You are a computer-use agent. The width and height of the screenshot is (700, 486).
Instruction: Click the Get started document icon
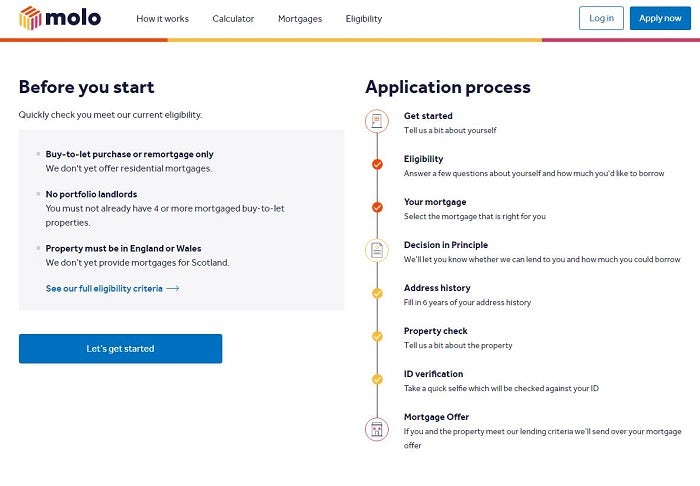[377, 121]
